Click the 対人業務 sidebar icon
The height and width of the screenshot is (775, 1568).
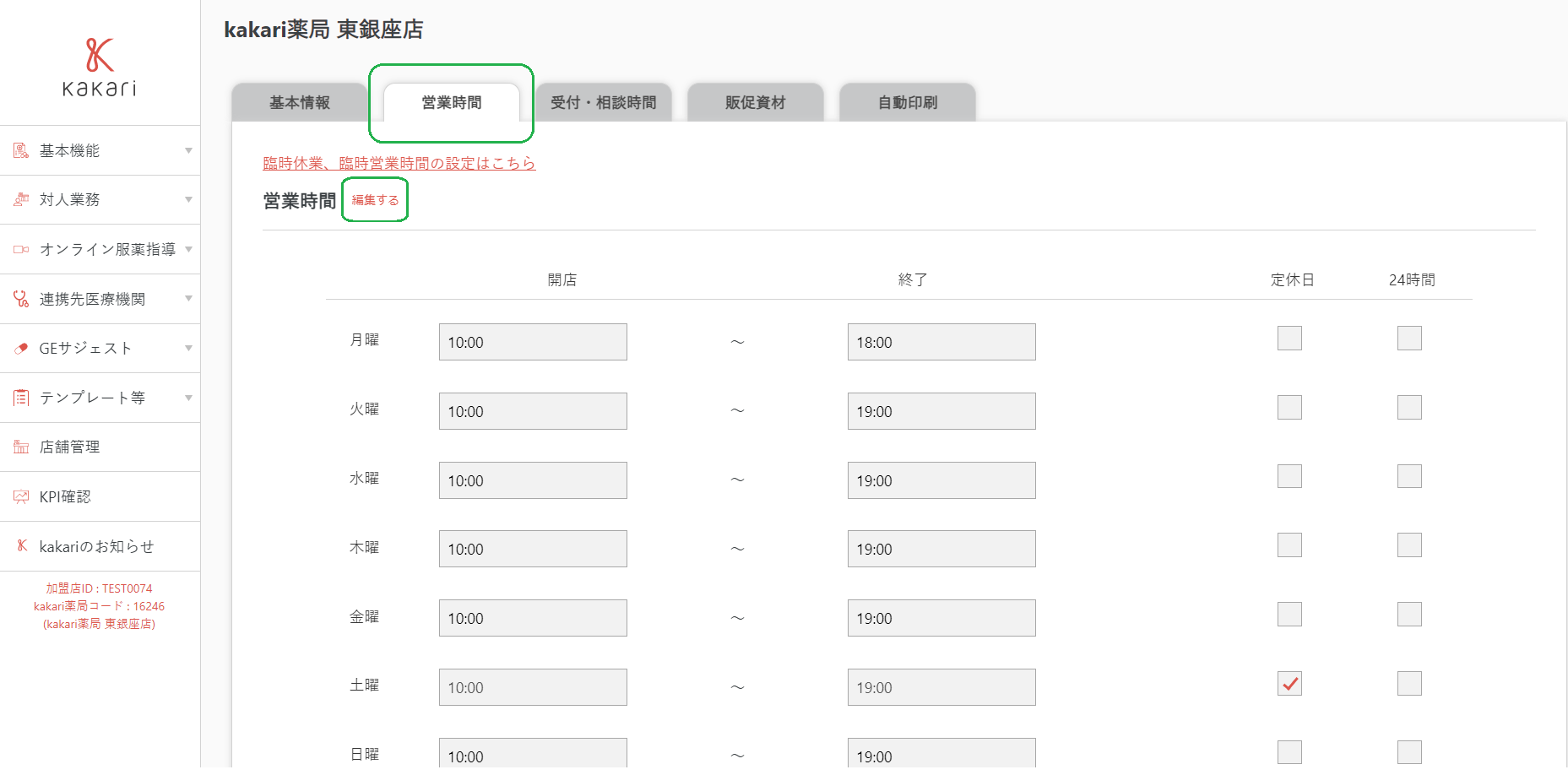tap(21, 199)
